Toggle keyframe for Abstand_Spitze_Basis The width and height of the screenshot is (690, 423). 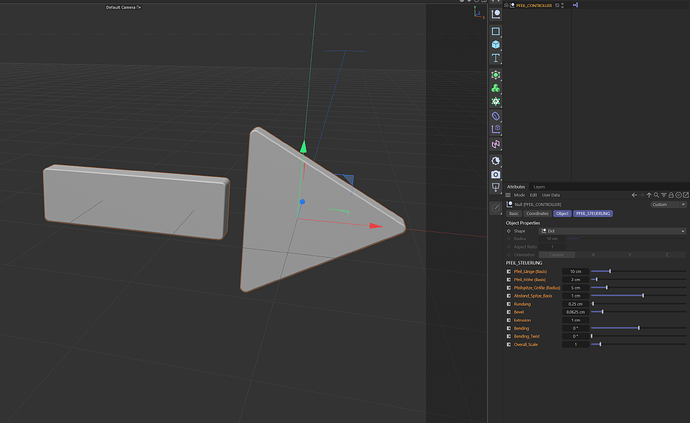click(x=509, y=296)
